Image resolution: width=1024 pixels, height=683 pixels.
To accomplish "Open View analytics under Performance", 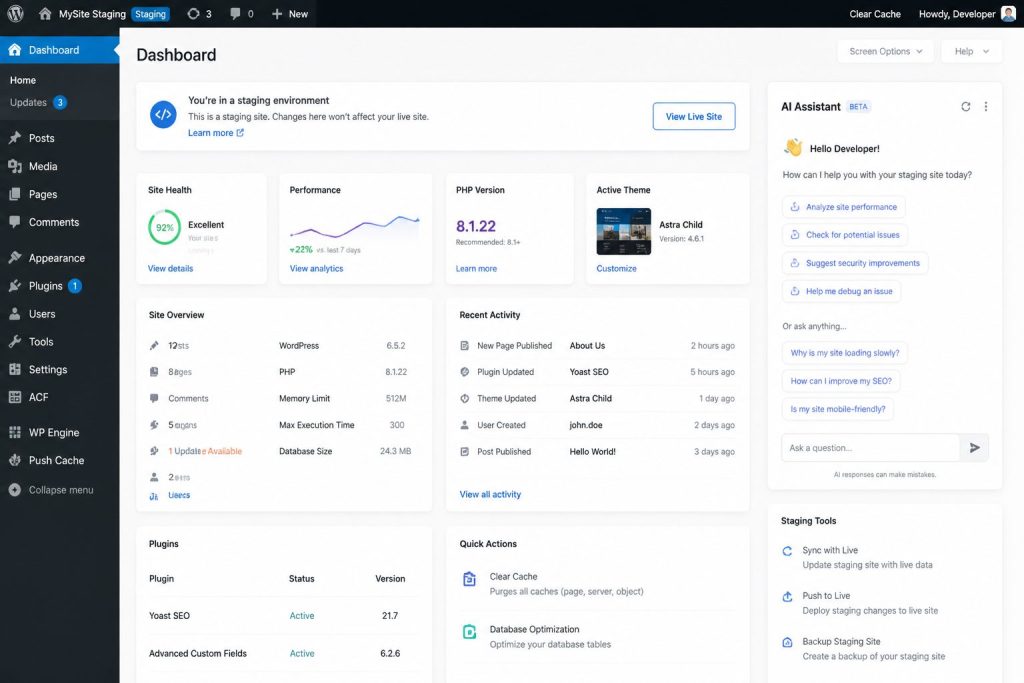I will coord(316,268).
